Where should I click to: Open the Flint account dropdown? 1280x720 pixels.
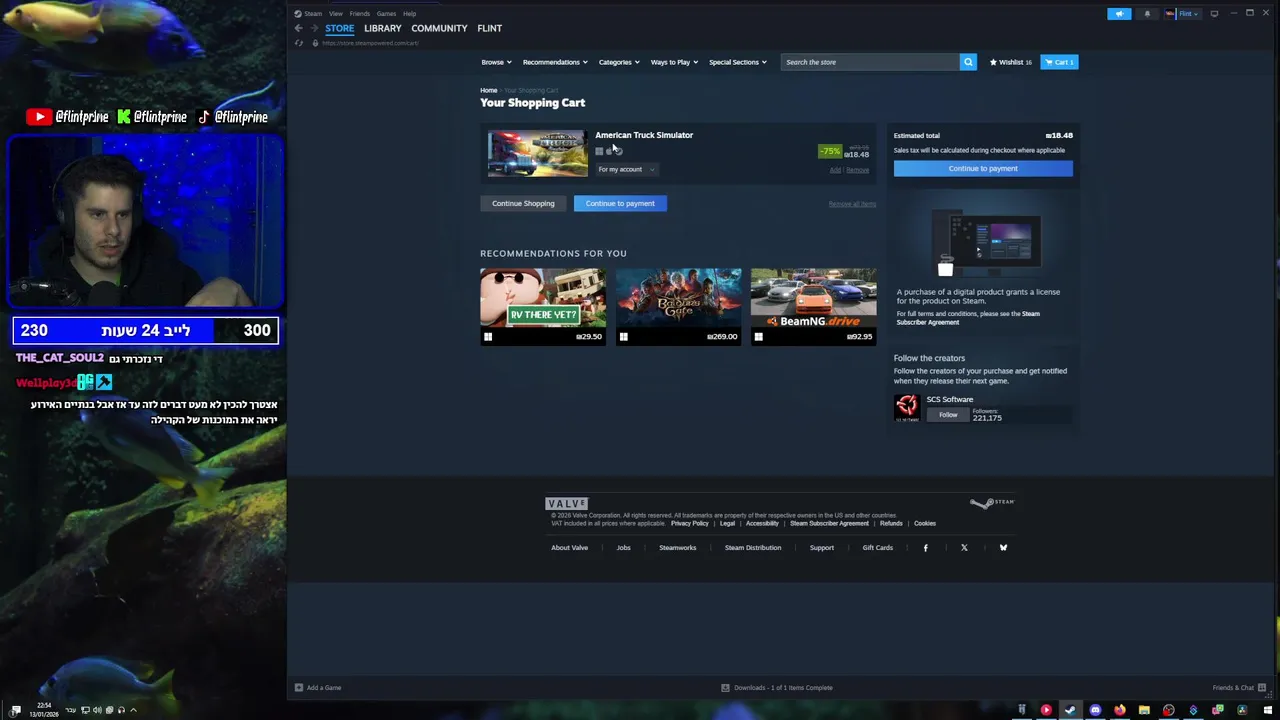[x=1183, y=14]
